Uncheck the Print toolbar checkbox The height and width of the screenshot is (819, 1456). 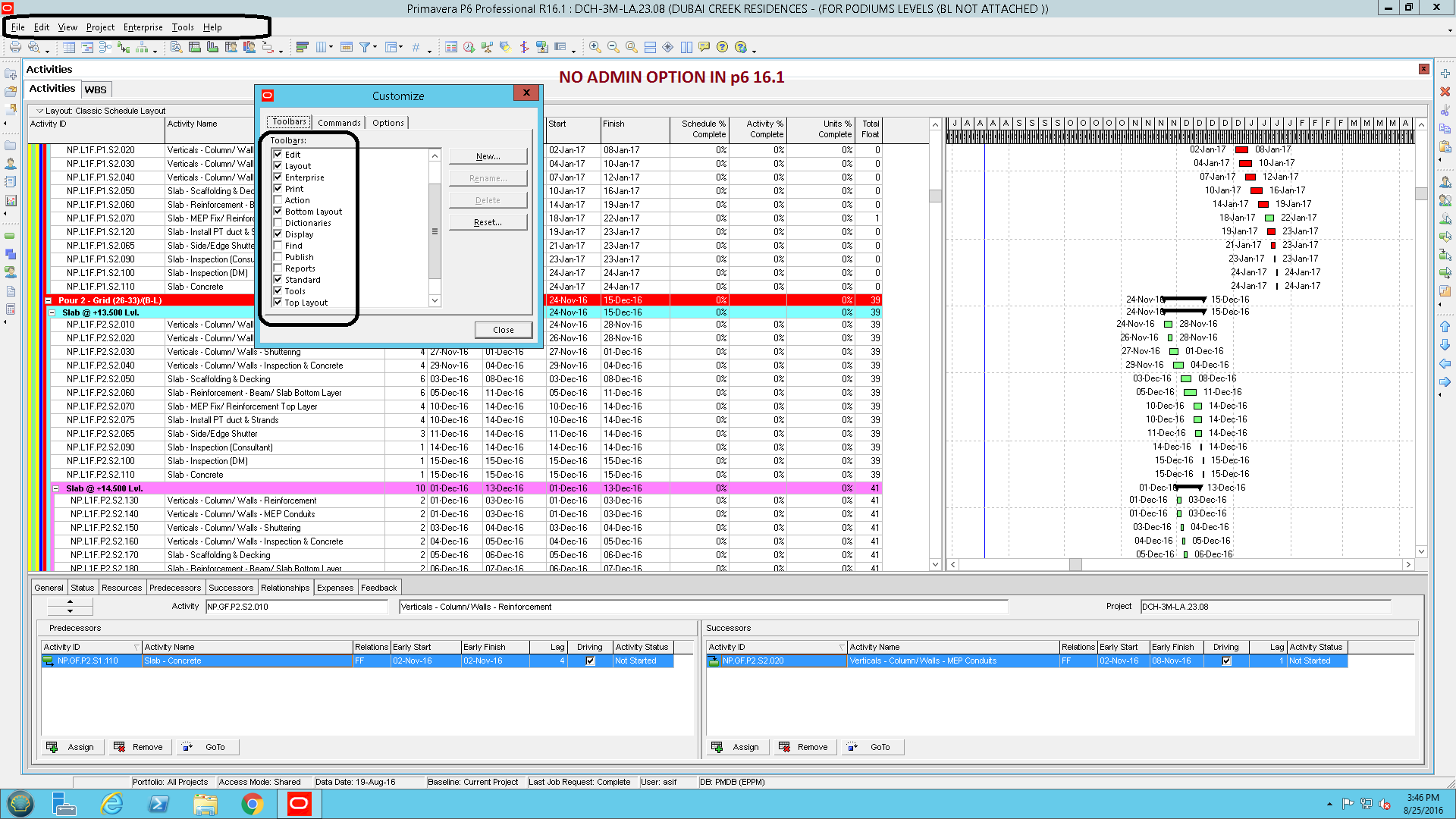click(x=278, y=188)
